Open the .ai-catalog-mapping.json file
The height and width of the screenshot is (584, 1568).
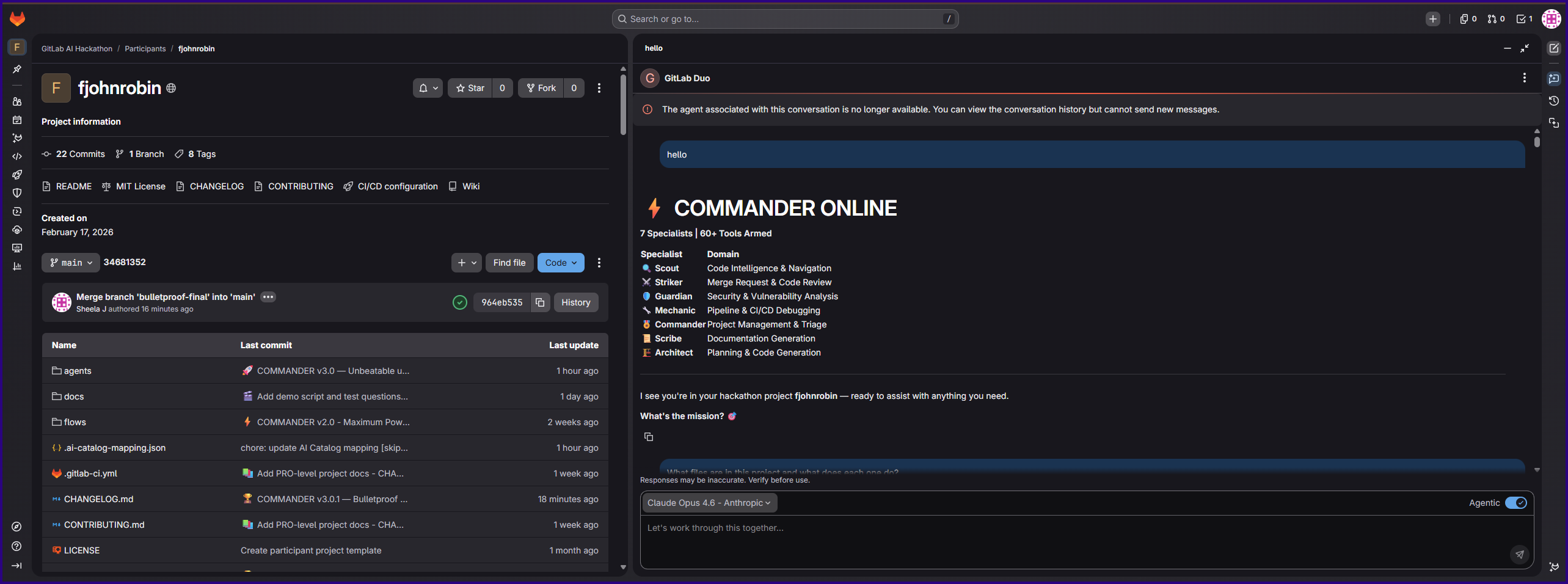[115, 448]
